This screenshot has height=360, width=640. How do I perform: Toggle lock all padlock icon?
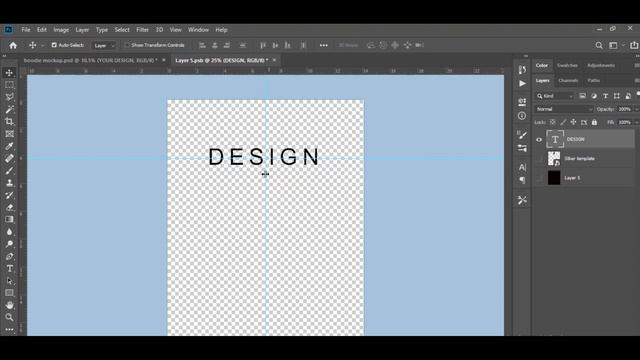(x=594, y=122)
